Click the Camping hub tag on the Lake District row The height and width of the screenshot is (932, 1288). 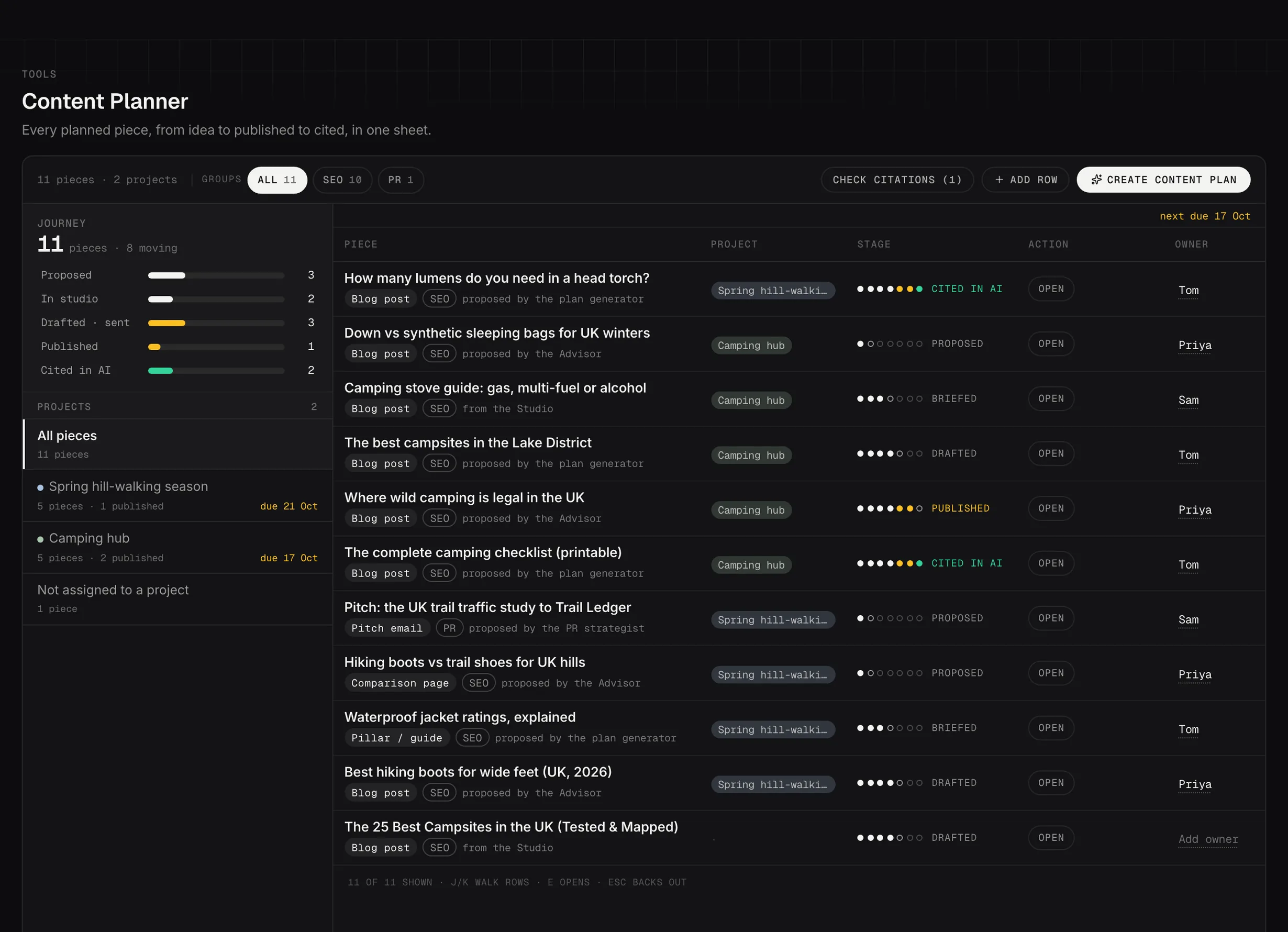[x=751, y=456]
